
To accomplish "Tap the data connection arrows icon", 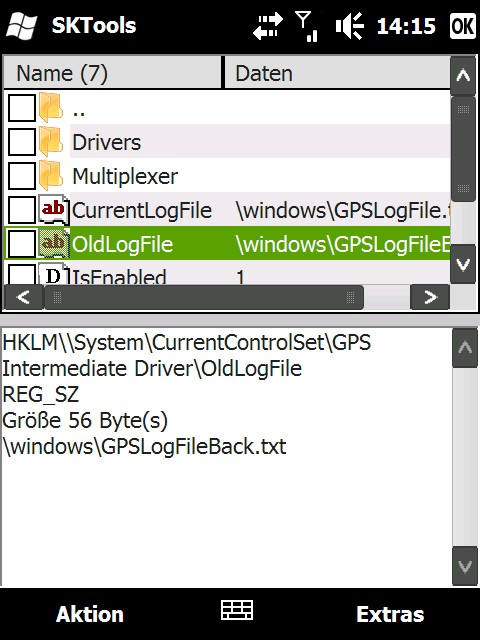I will 268,26.
